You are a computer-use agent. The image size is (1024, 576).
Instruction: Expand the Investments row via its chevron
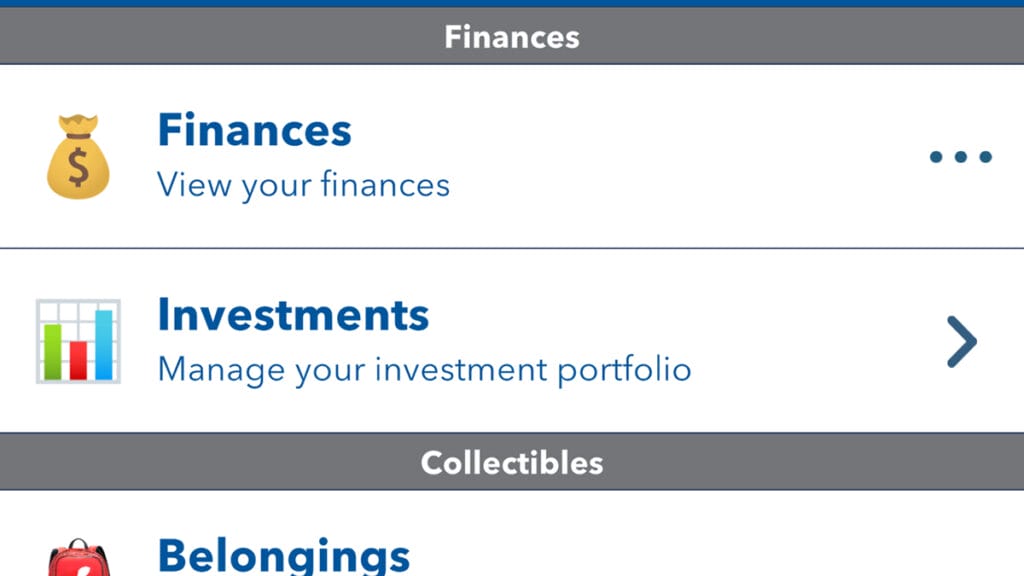(x=961, y=341)
